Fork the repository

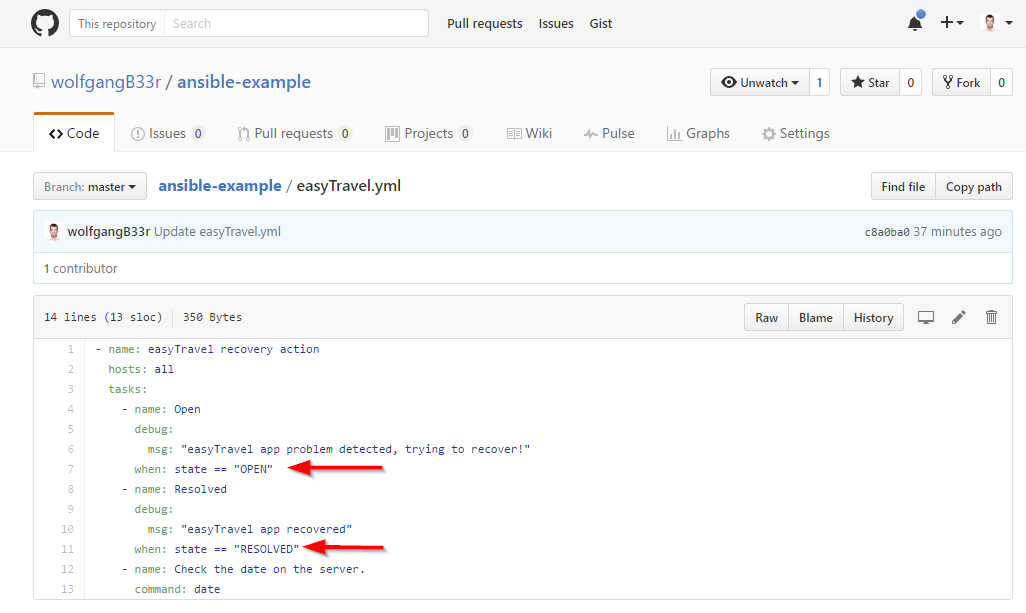[x=961, y=82]
